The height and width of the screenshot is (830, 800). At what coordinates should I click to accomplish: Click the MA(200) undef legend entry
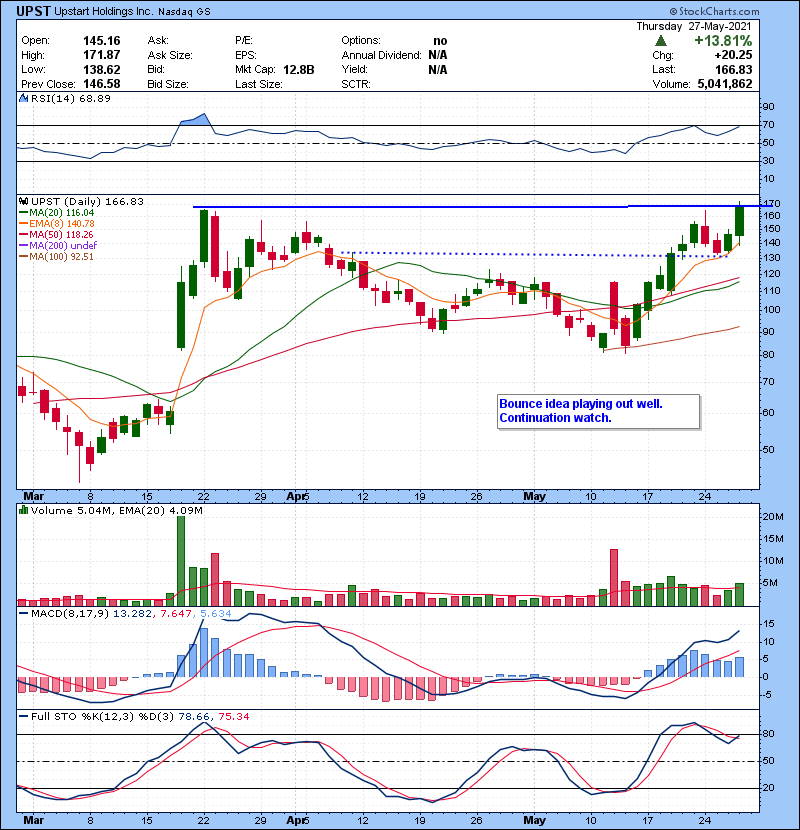pyautogui.click(x=58, y=245)
